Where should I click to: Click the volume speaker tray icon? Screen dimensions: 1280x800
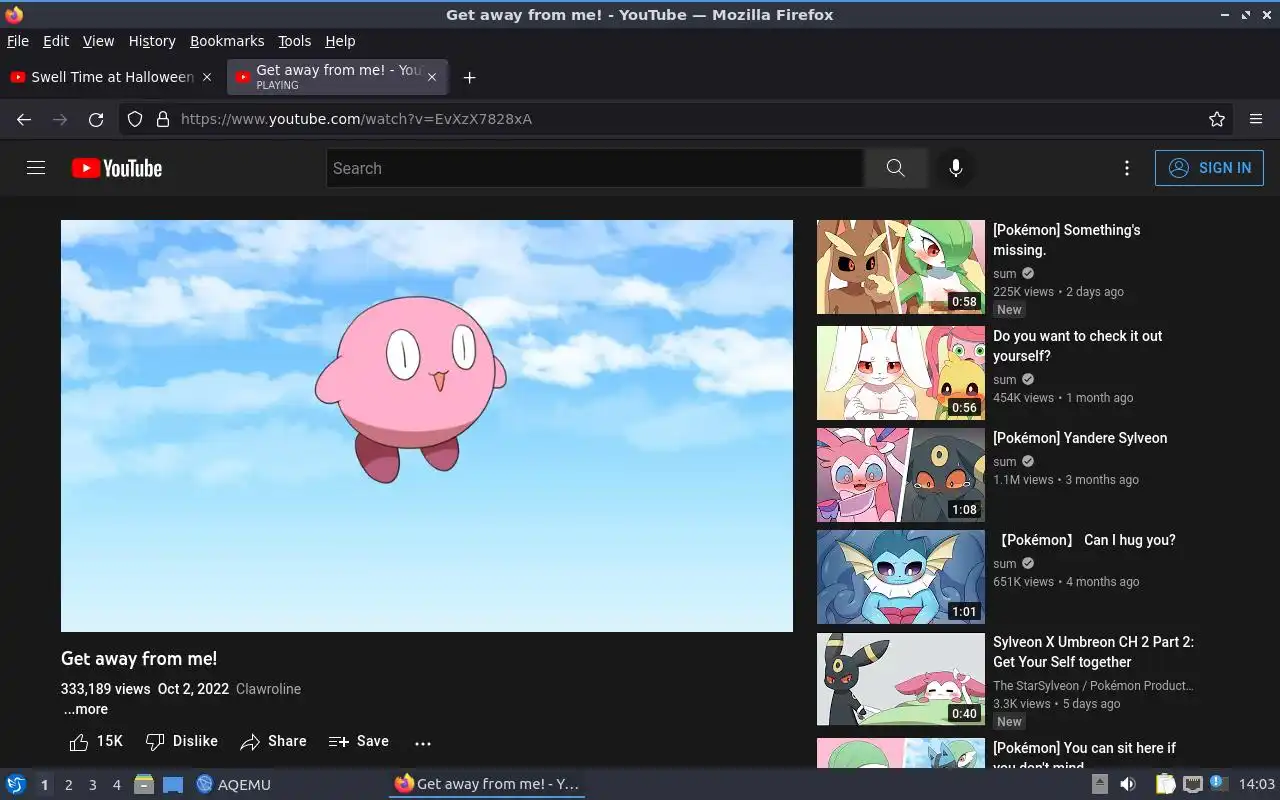[x=1127, y=784]
